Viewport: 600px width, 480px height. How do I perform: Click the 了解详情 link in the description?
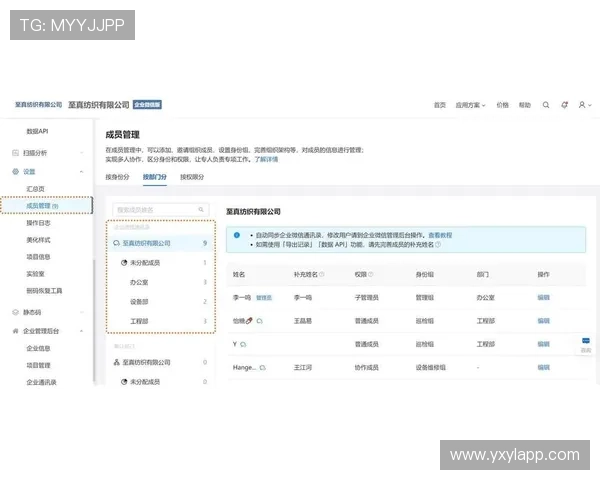[266, 159]
